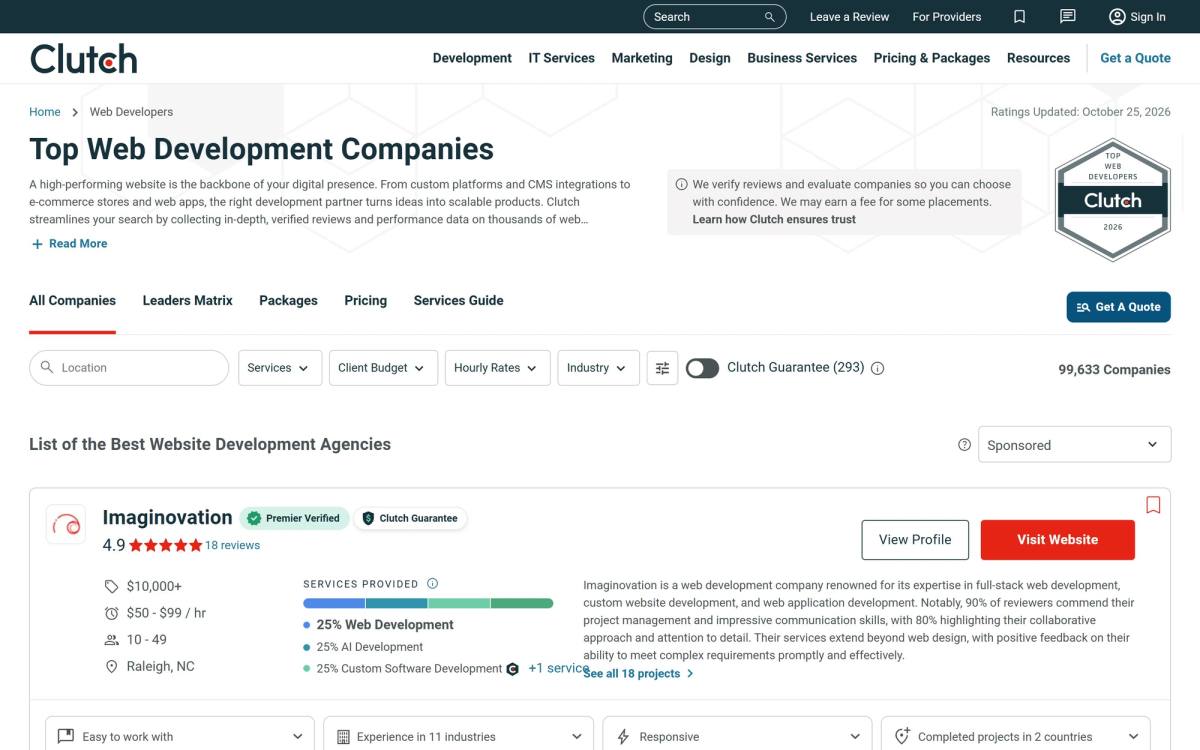Switch to the Pricing tab

pyautogui.click(x=365, y=300)
